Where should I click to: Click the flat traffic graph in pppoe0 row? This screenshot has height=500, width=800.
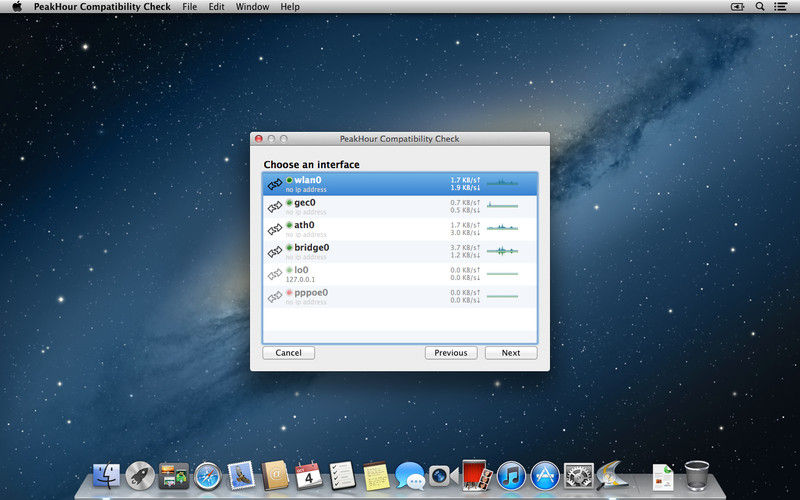pyautogui.click(x=502, y=296)
